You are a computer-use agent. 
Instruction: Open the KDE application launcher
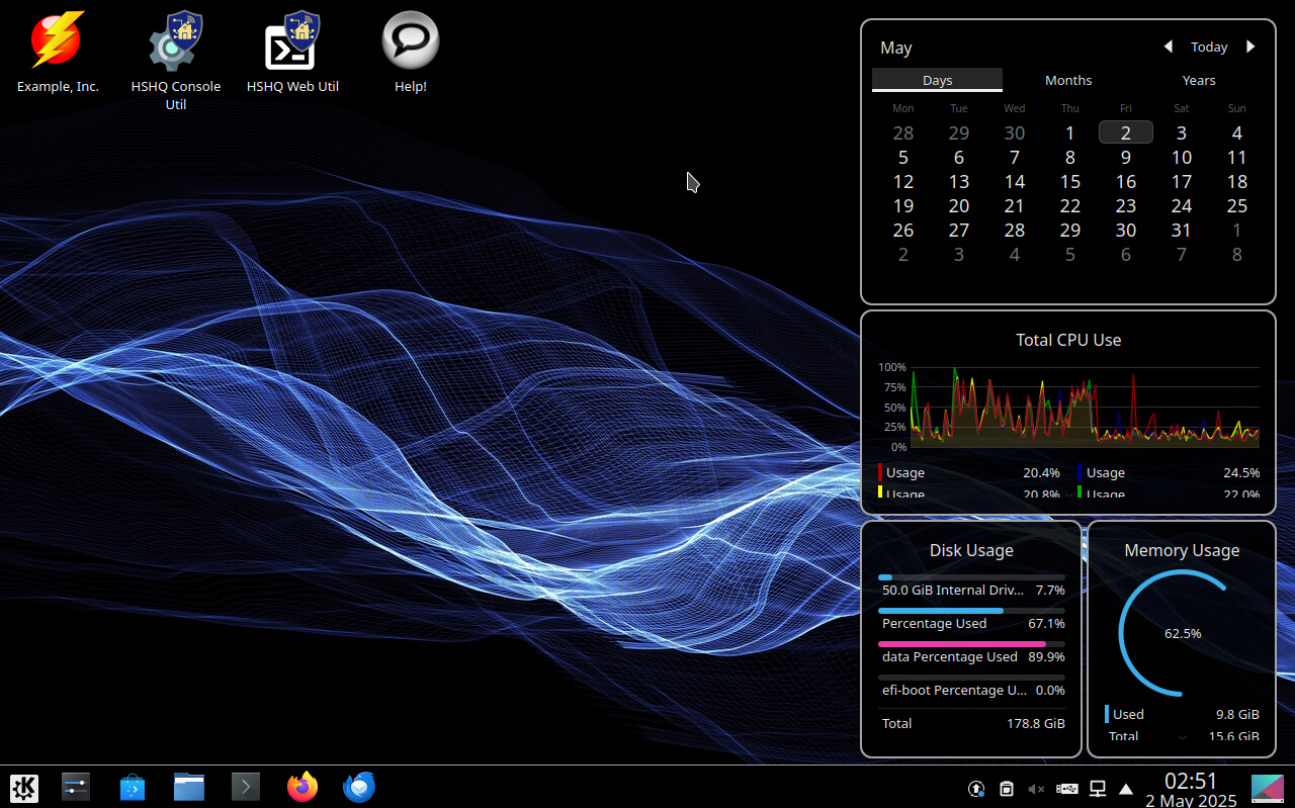pyautogui.click(x=24, y=787)
